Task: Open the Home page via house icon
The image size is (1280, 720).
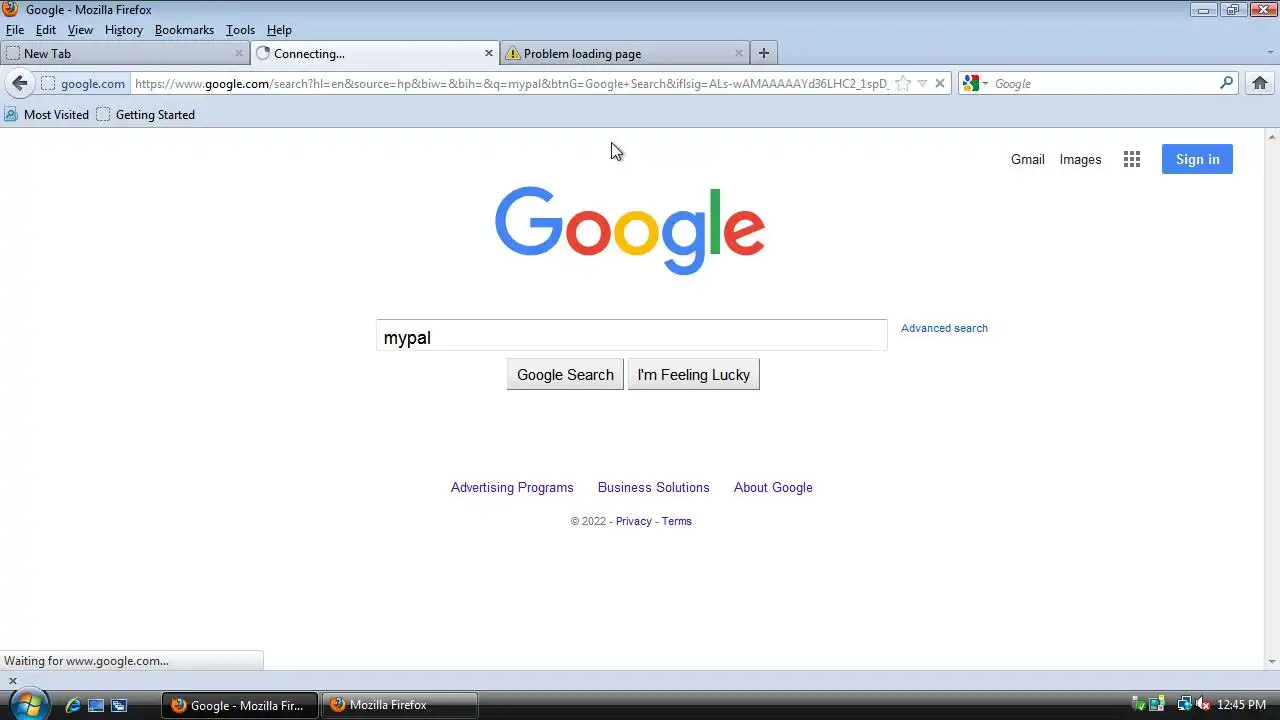Action: (1260, 83)
